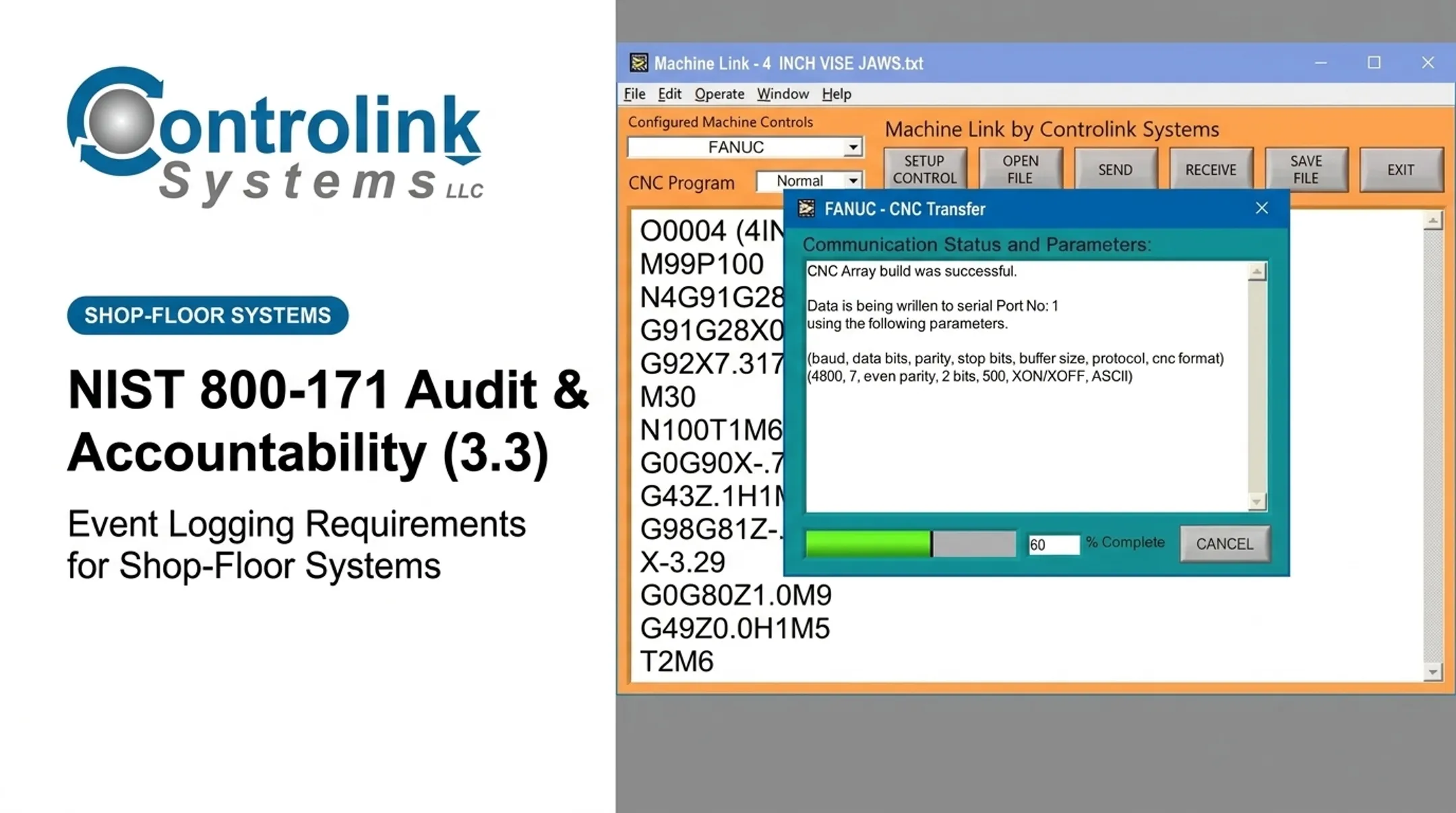Click the status box scroll up arrow
The image size is (1456, 813).
[1256, 272]
